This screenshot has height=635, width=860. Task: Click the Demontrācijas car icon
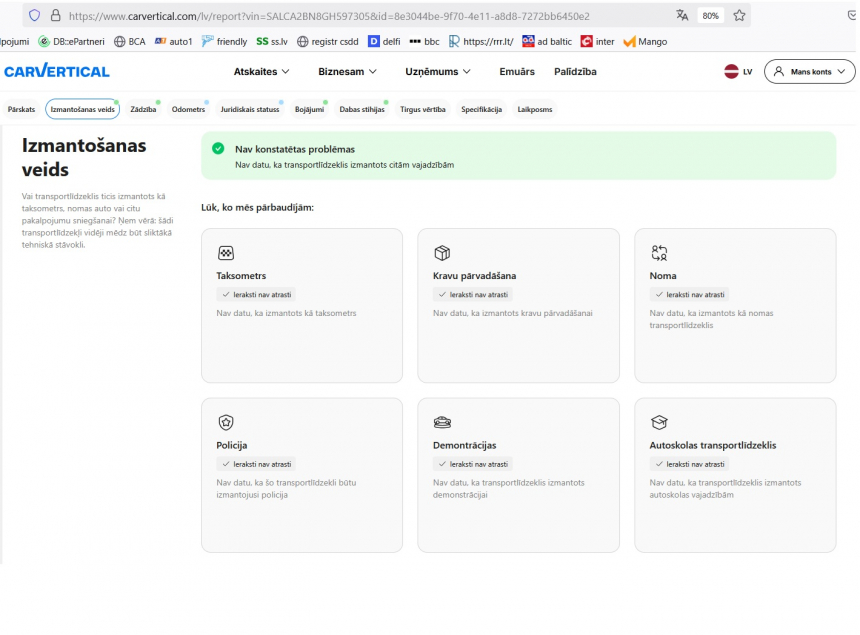tap(442, 422)
